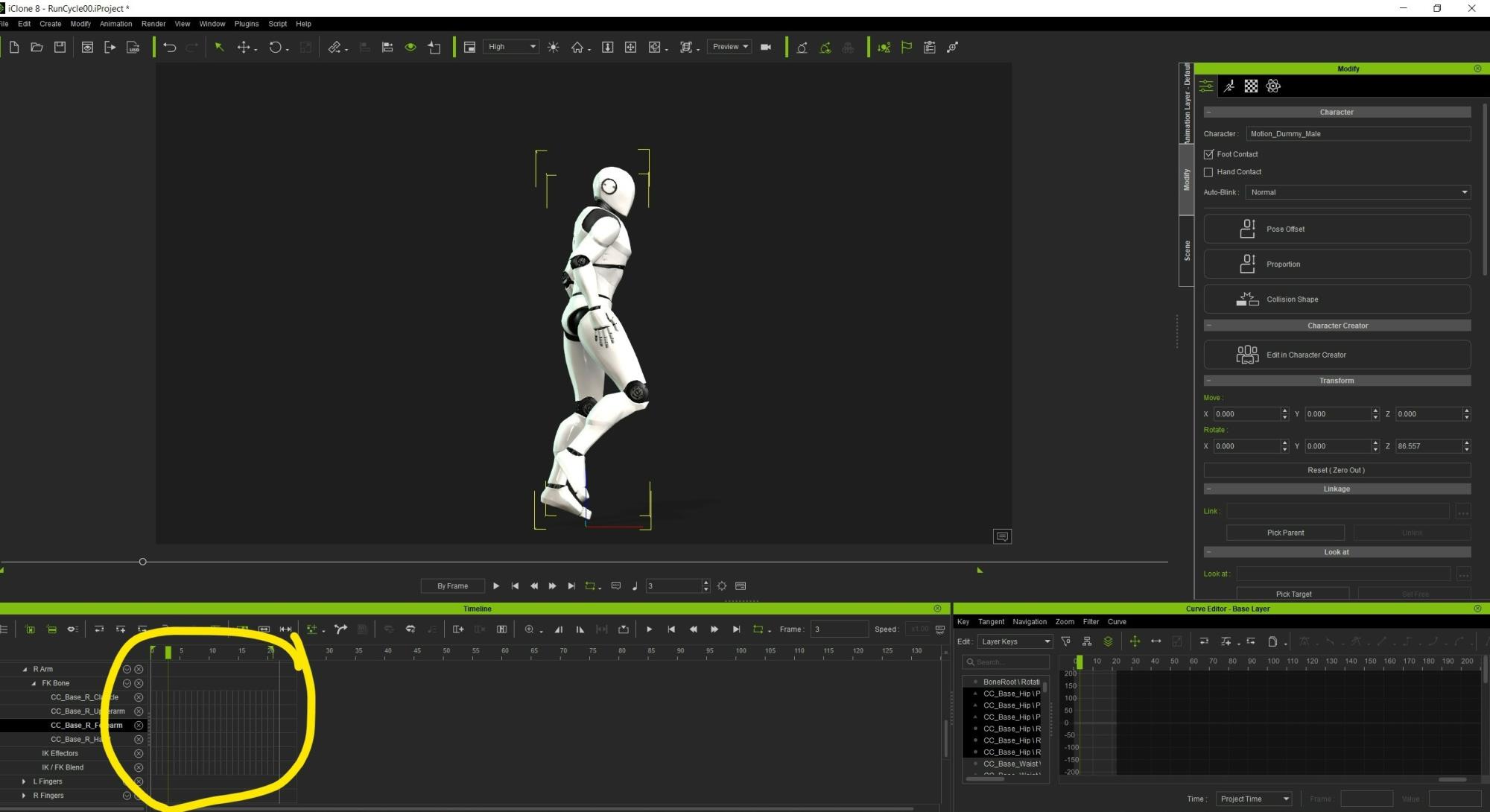Open the checkerboard material tab in Modify
This screenshot has width=1490, height=812.
click(x=1251, y=86)
